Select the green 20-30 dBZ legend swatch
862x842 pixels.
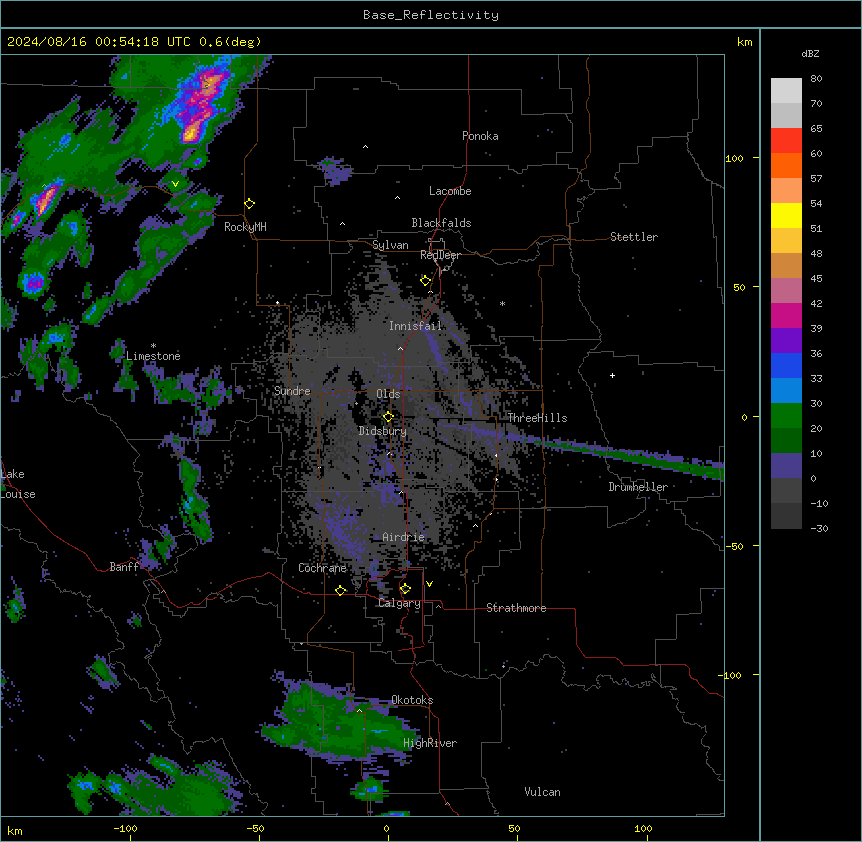(x=786, y=416)
